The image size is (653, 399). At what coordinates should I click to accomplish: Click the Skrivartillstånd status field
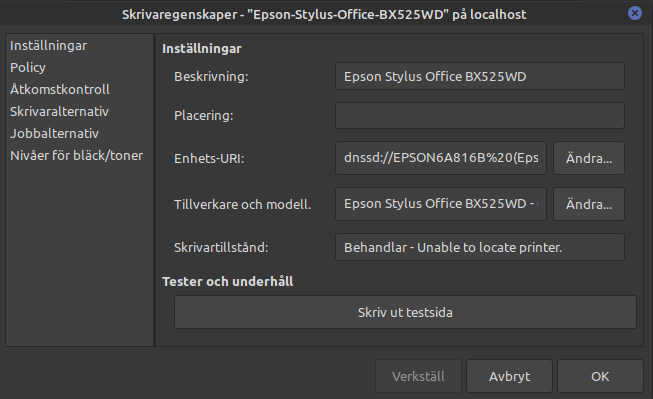pos(480,247)
